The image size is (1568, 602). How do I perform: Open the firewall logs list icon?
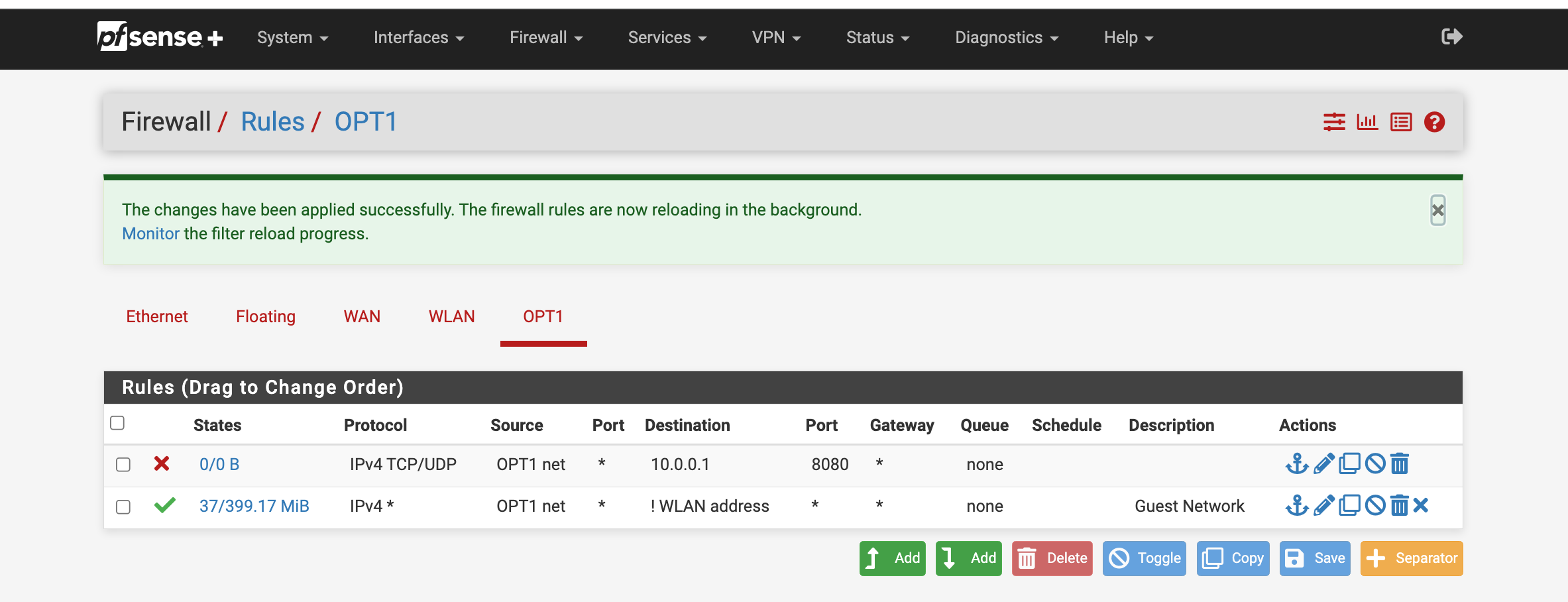1401,122
